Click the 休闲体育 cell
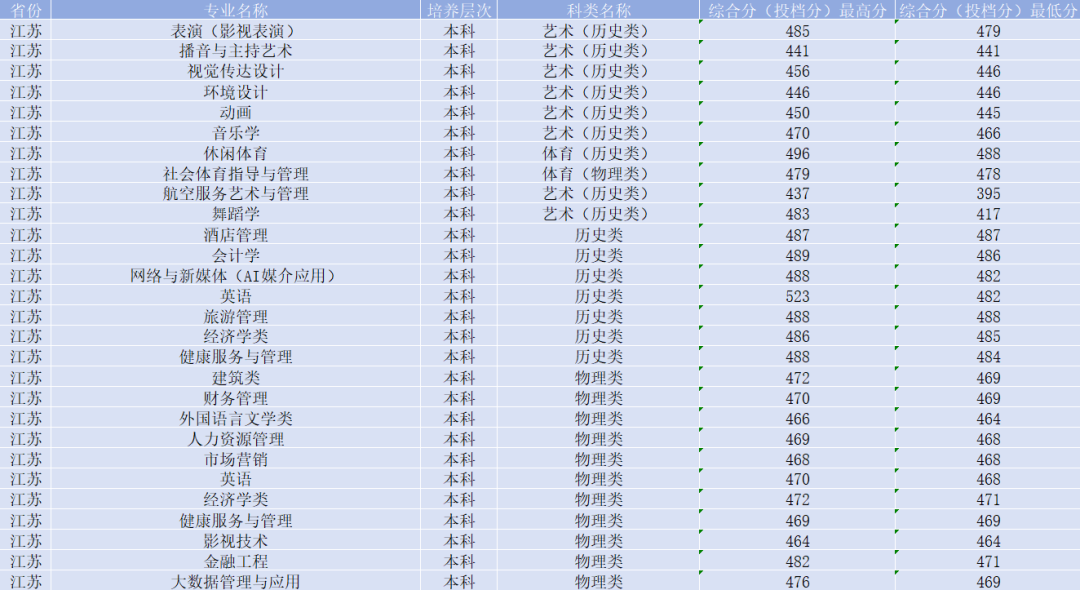Image resolution: width=1080 pixels, height=590 pixels. tap(236, 154)
